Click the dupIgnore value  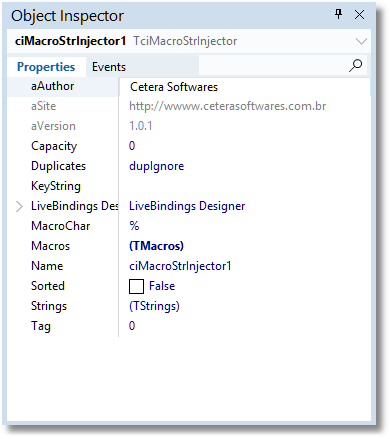tap(157, 166)
